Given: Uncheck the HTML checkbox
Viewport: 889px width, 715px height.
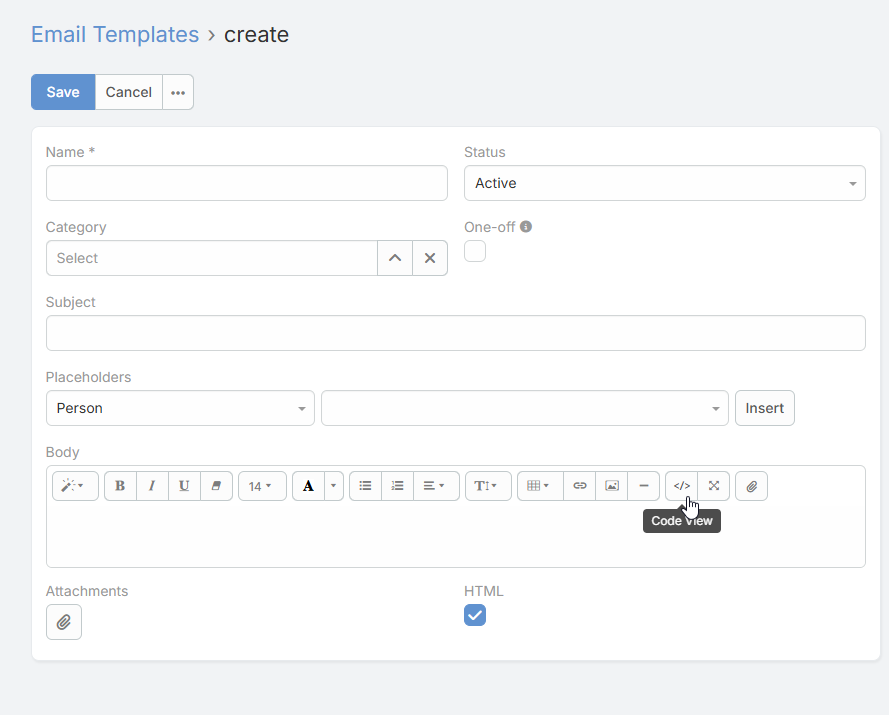Looking at the screenshot, I should pos(475,616).
